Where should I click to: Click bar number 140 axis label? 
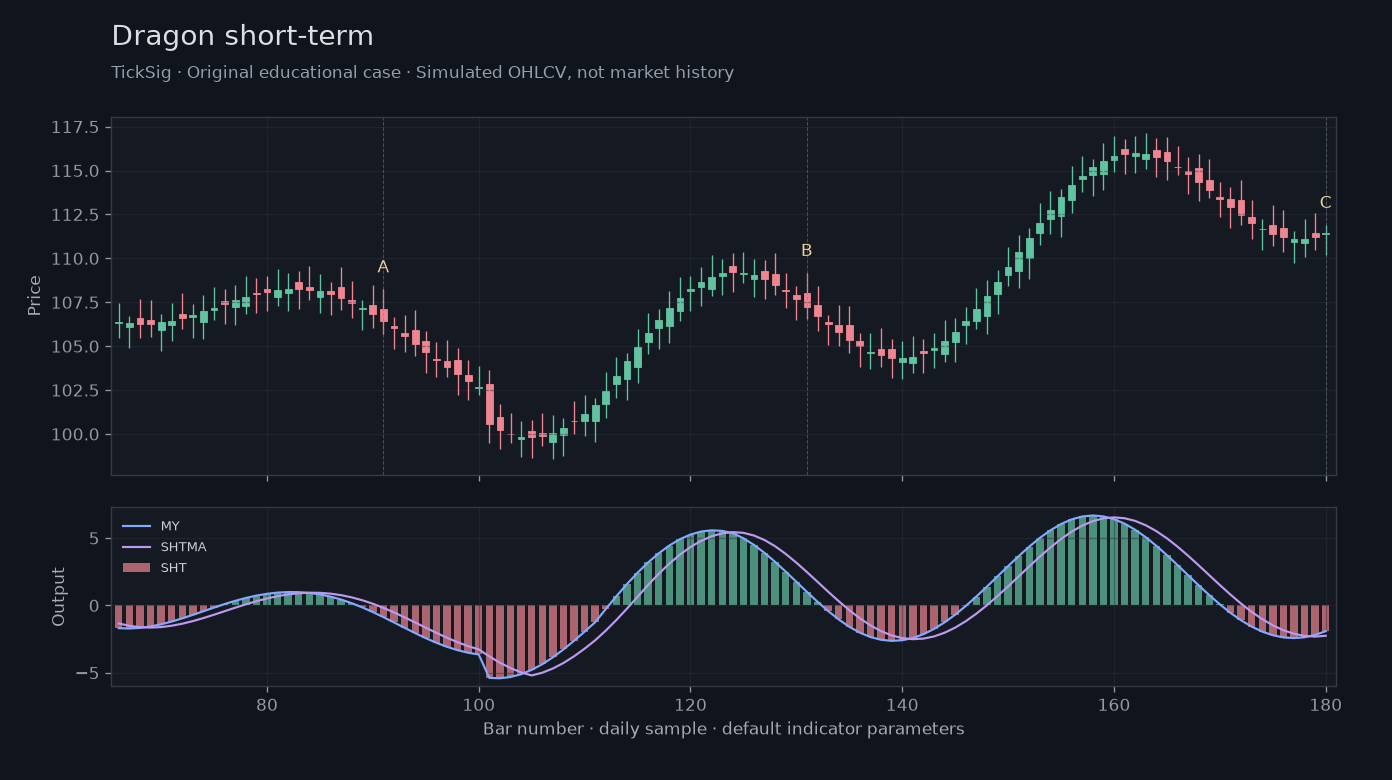click(902, 703)
